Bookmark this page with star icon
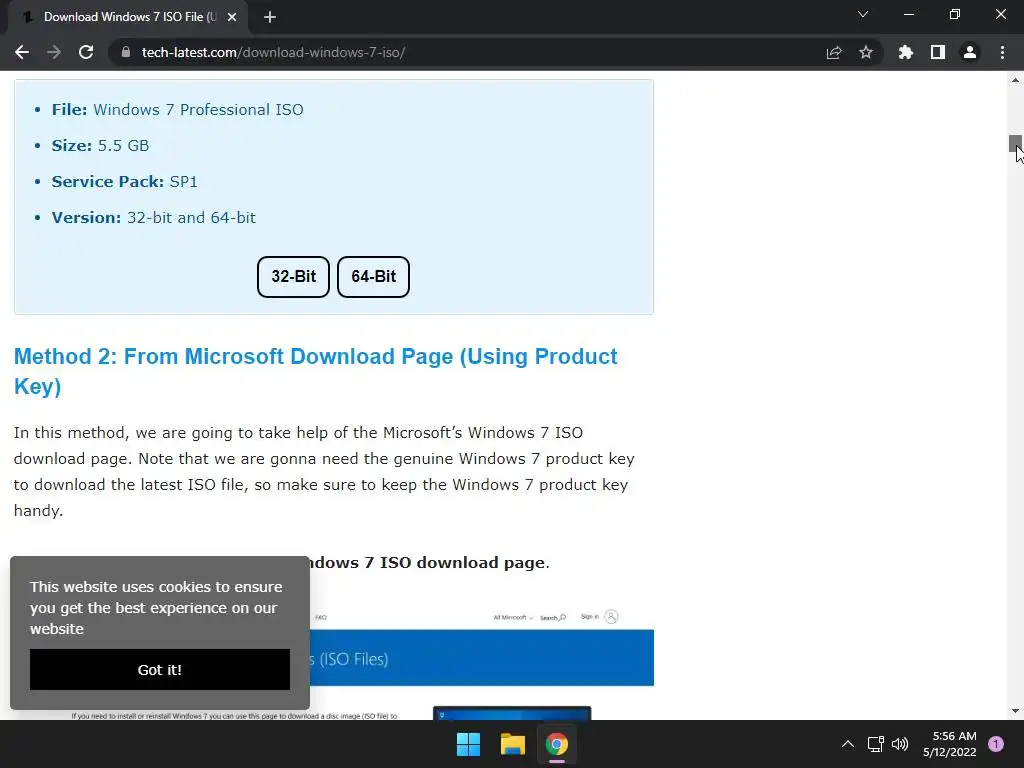This screenshot has width=1024, height=768. (866, 52)
